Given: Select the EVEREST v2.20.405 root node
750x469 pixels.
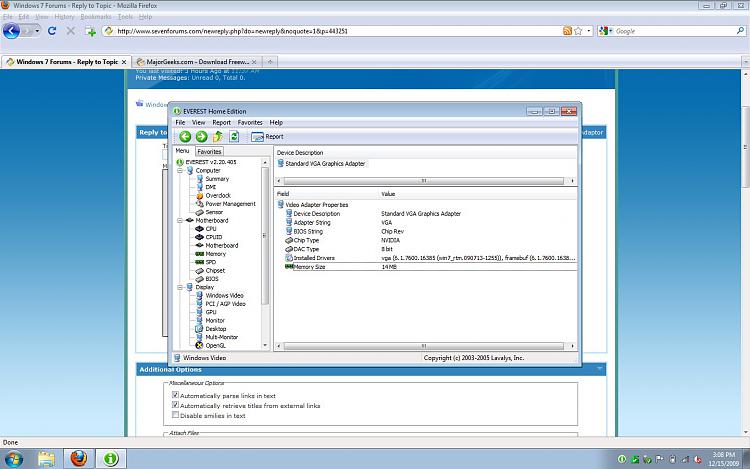Looking at the screenshot, I should [x=211, y=162].
